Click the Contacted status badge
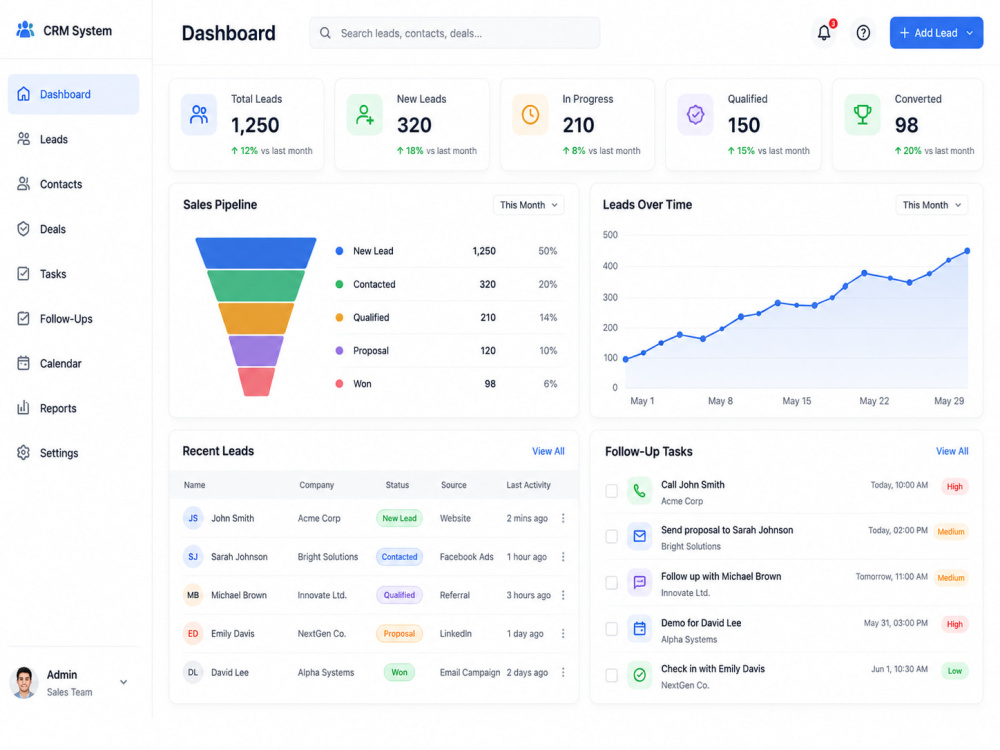Viewport: 1000px width, 750px height. [399, 557]
